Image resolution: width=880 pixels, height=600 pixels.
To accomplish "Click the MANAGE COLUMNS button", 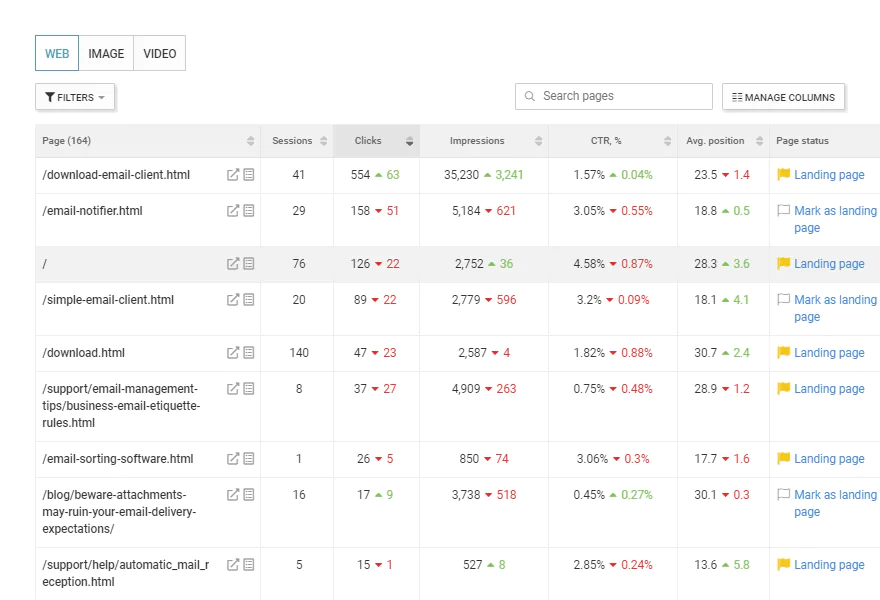I will [x=784, y=96].
